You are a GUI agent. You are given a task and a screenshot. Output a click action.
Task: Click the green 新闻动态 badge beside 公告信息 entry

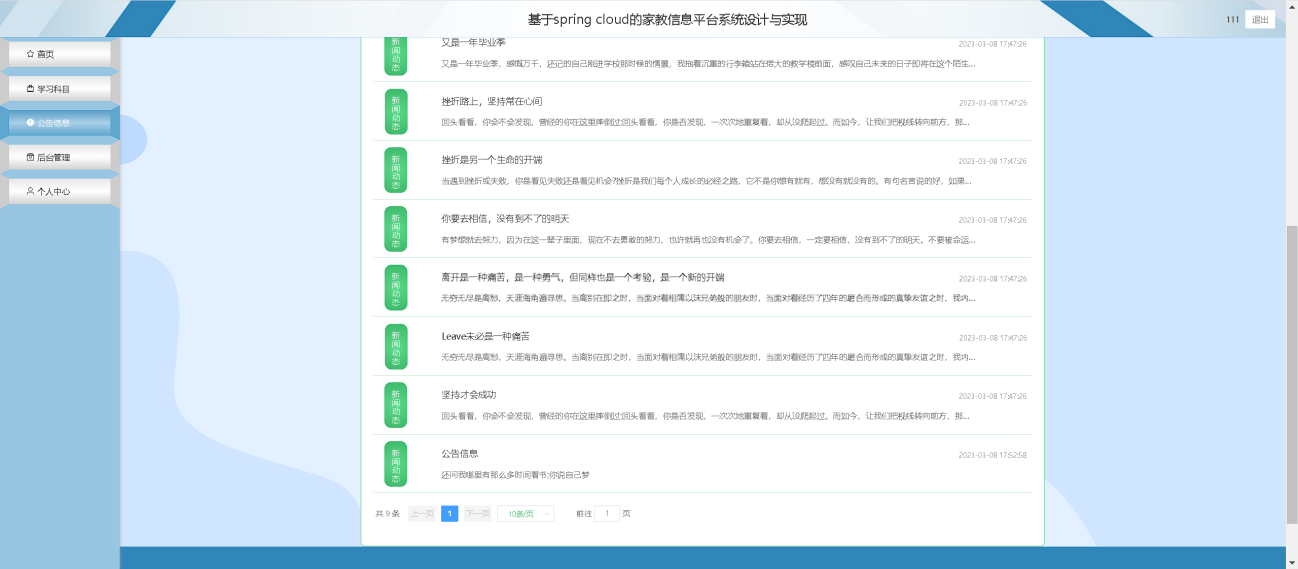396,464
